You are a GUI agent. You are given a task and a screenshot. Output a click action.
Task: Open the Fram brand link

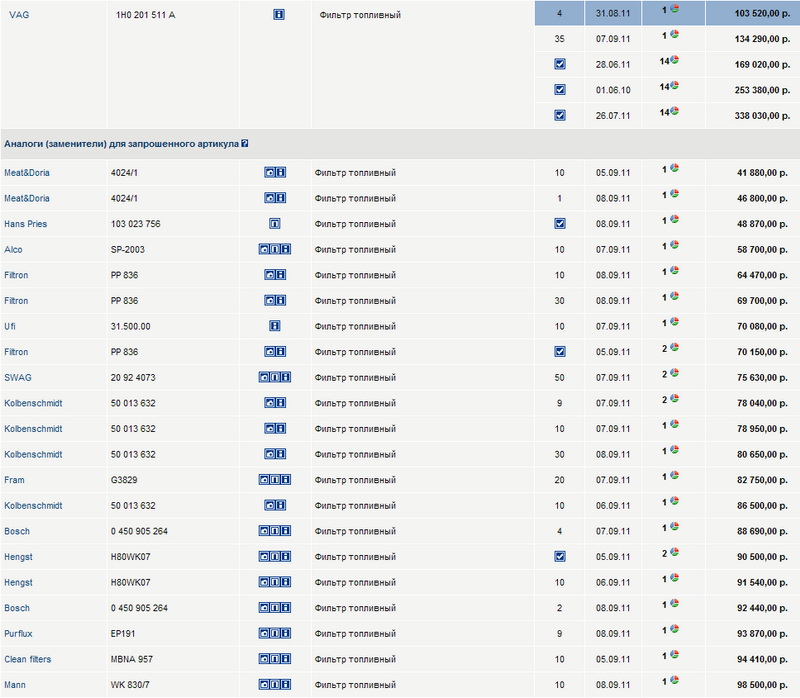(x=14, y=480)
